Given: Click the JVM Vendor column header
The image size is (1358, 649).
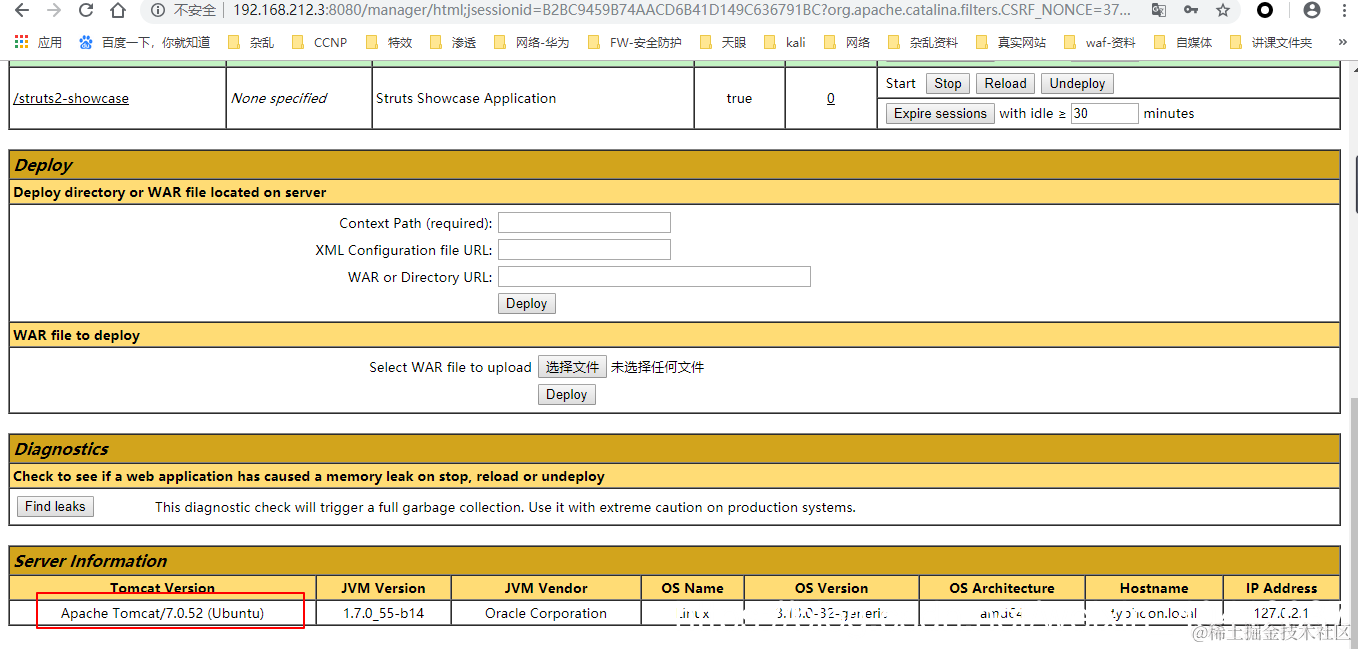Looking at the screenshot, I should 546,588.
